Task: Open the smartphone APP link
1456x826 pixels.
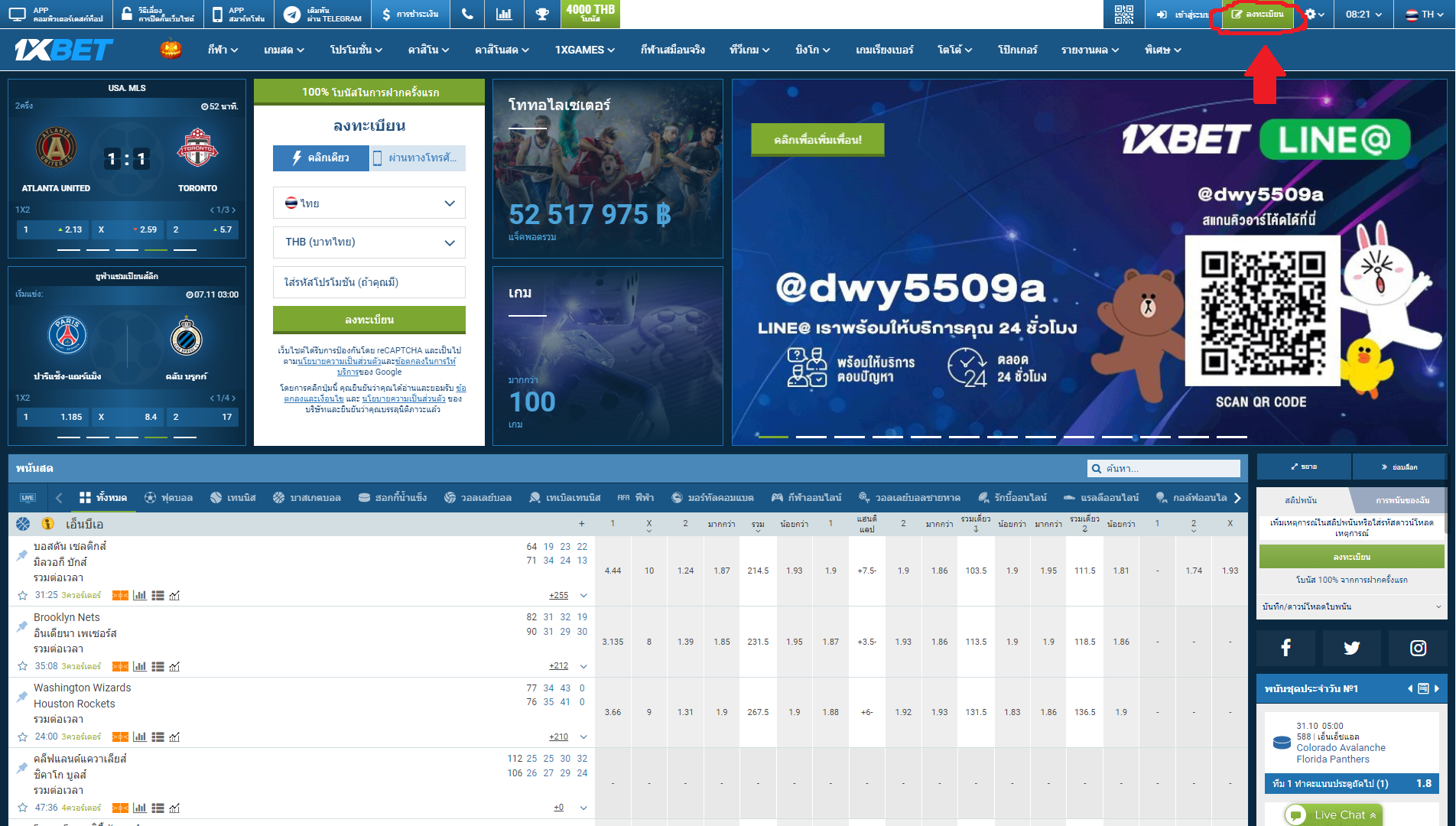Action: [x=238, y=15]
